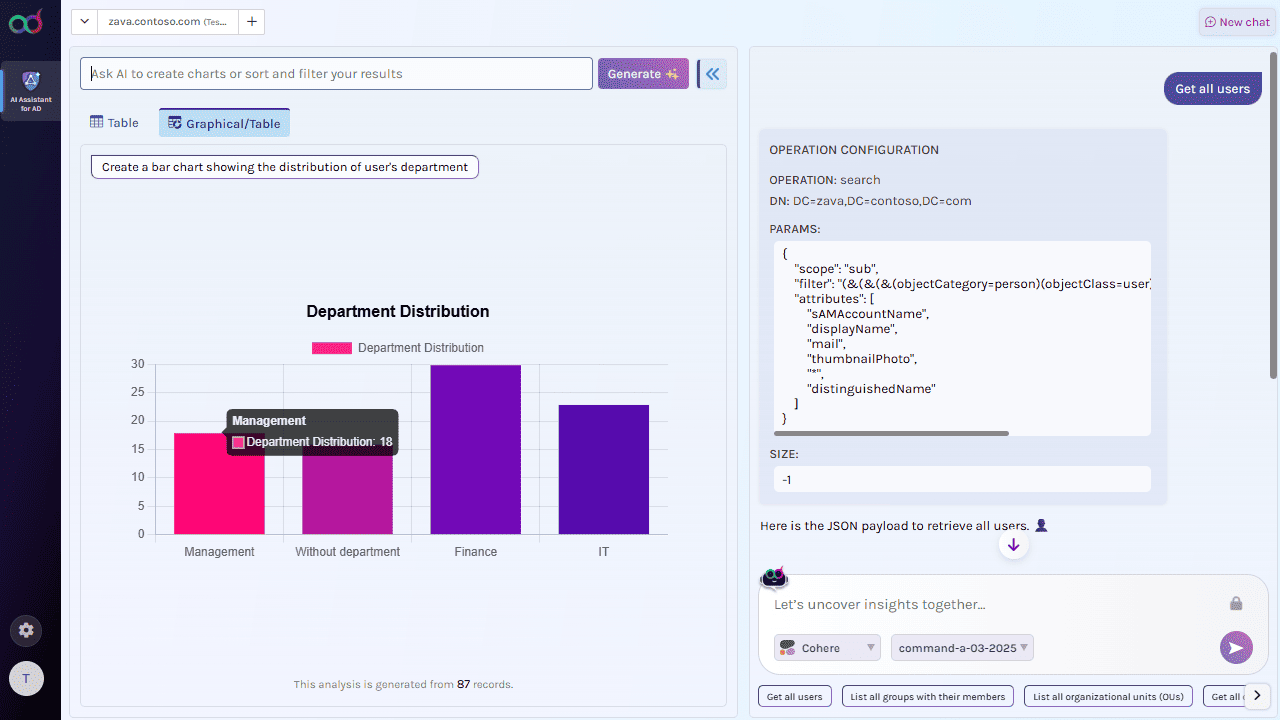Click the T user avatar at sidebar bottom

[x=26, y=678]
